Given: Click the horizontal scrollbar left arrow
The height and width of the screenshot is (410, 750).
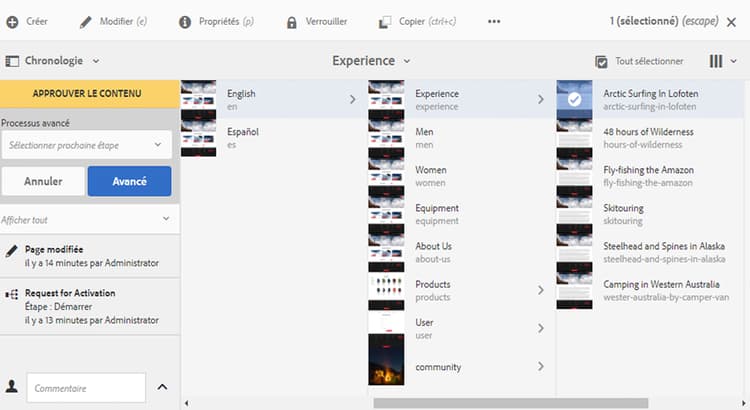Looking at the screenshot, I should pyautogui.click(x=187, y=403).
